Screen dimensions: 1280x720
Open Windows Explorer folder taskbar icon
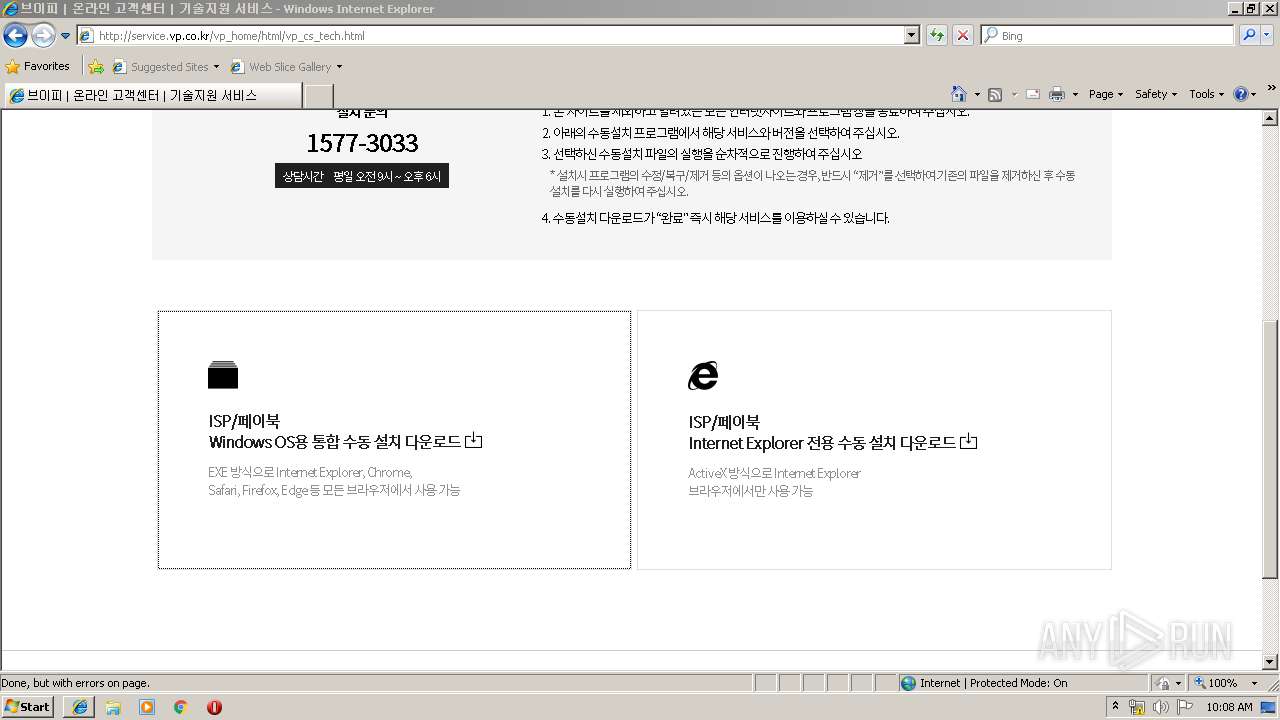113,707
